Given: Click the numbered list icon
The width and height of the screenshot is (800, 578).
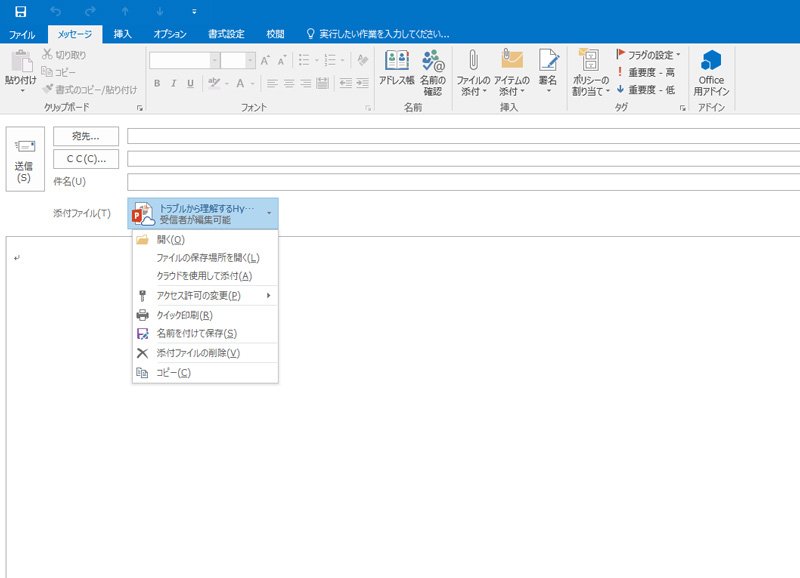Looking at the screenshot, I should pyautogui.click(x=330, y=60).
